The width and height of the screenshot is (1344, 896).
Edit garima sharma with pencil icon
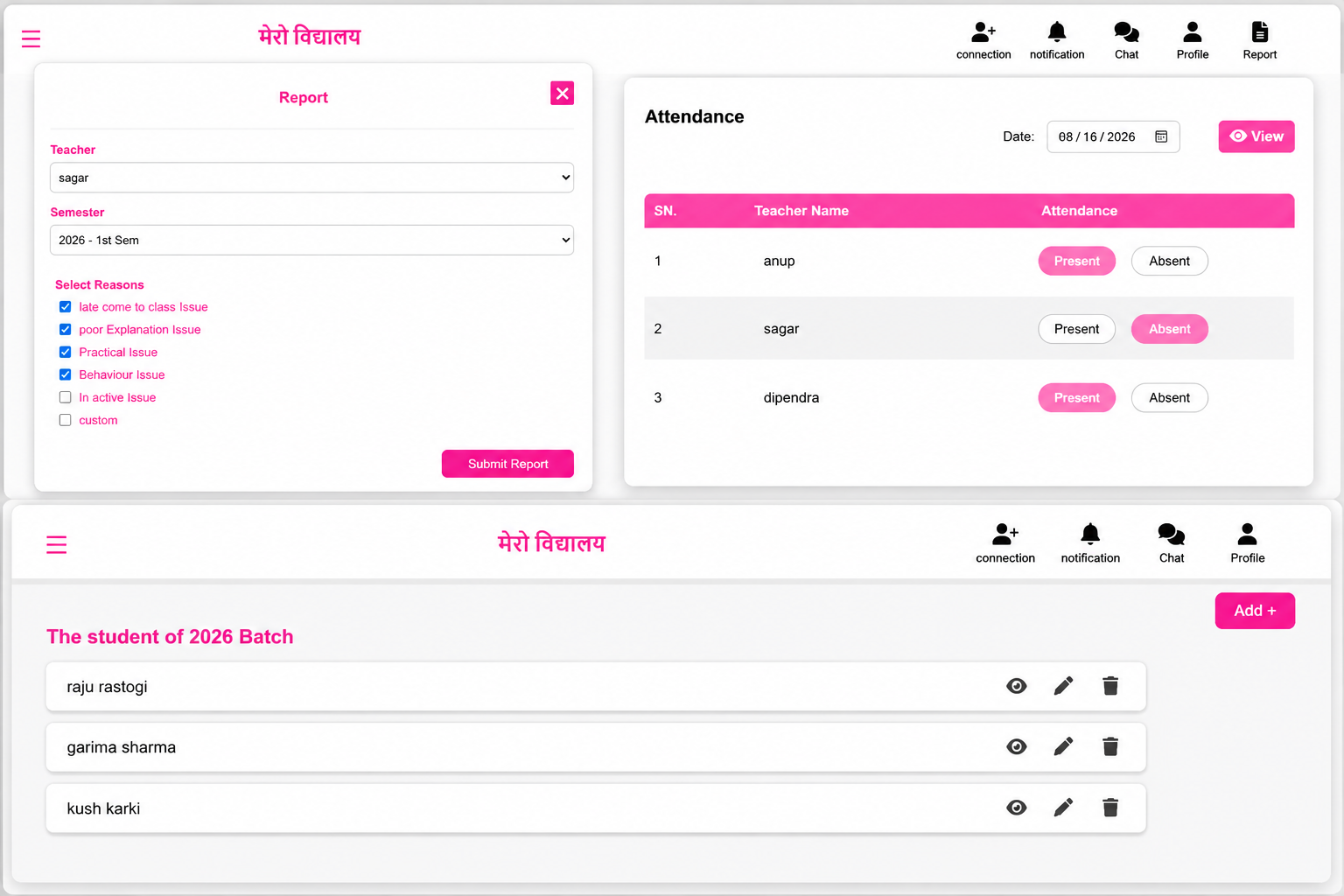[x=1063, y=746]
